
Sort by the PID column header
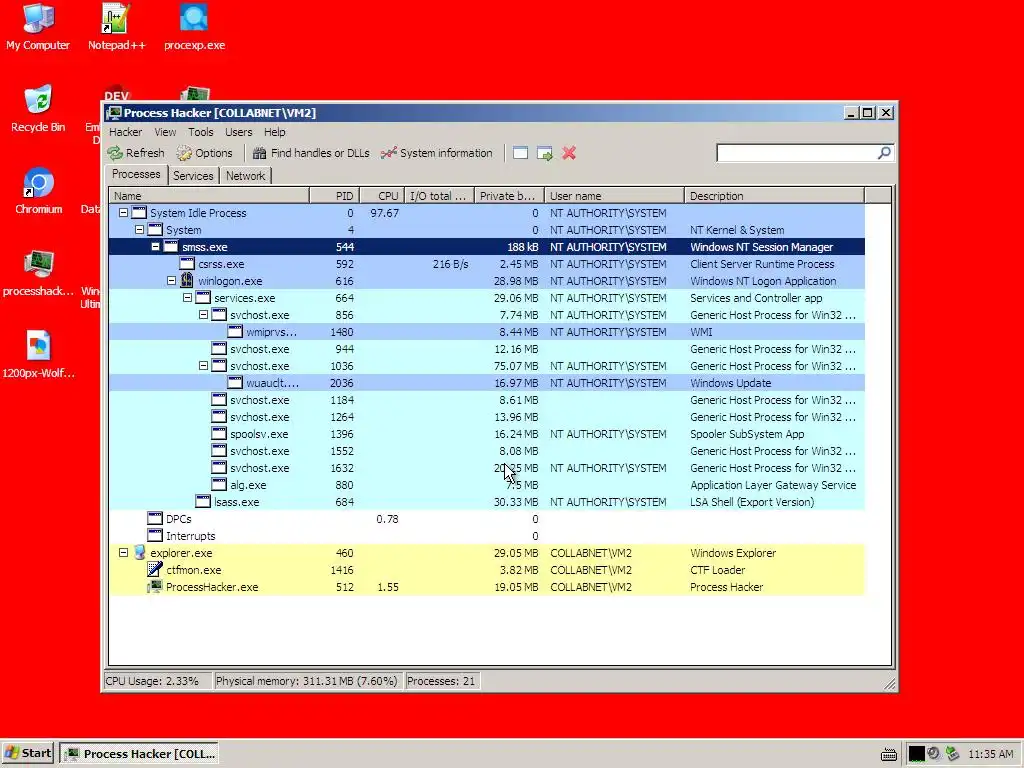[x=334, y=196]
